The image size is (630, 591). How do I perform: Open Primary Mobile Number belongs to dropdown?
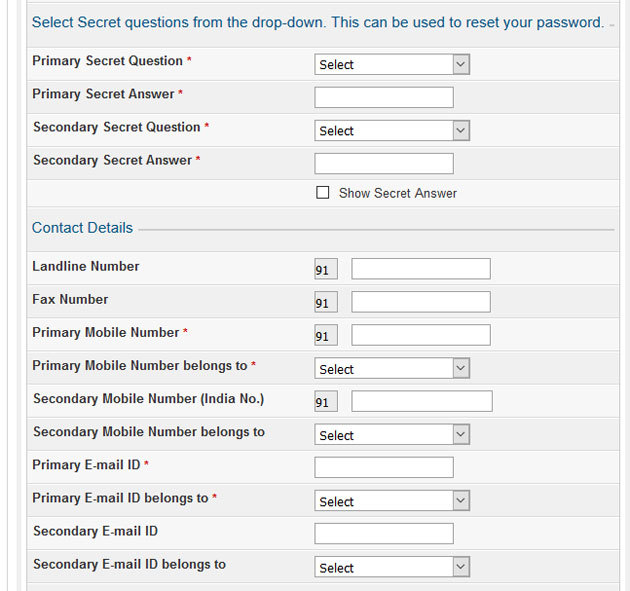[x=391, y=369]
